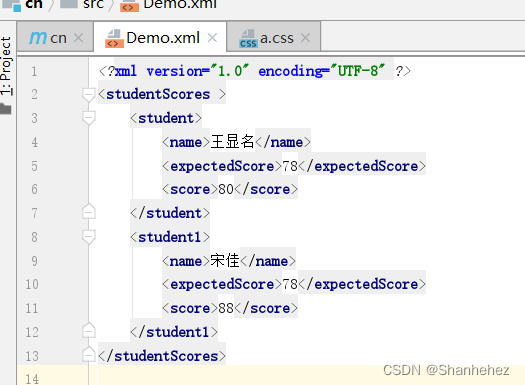Click the CSS file icon on a.css tab
Screen dimensions: 525x385
(248, 39)
